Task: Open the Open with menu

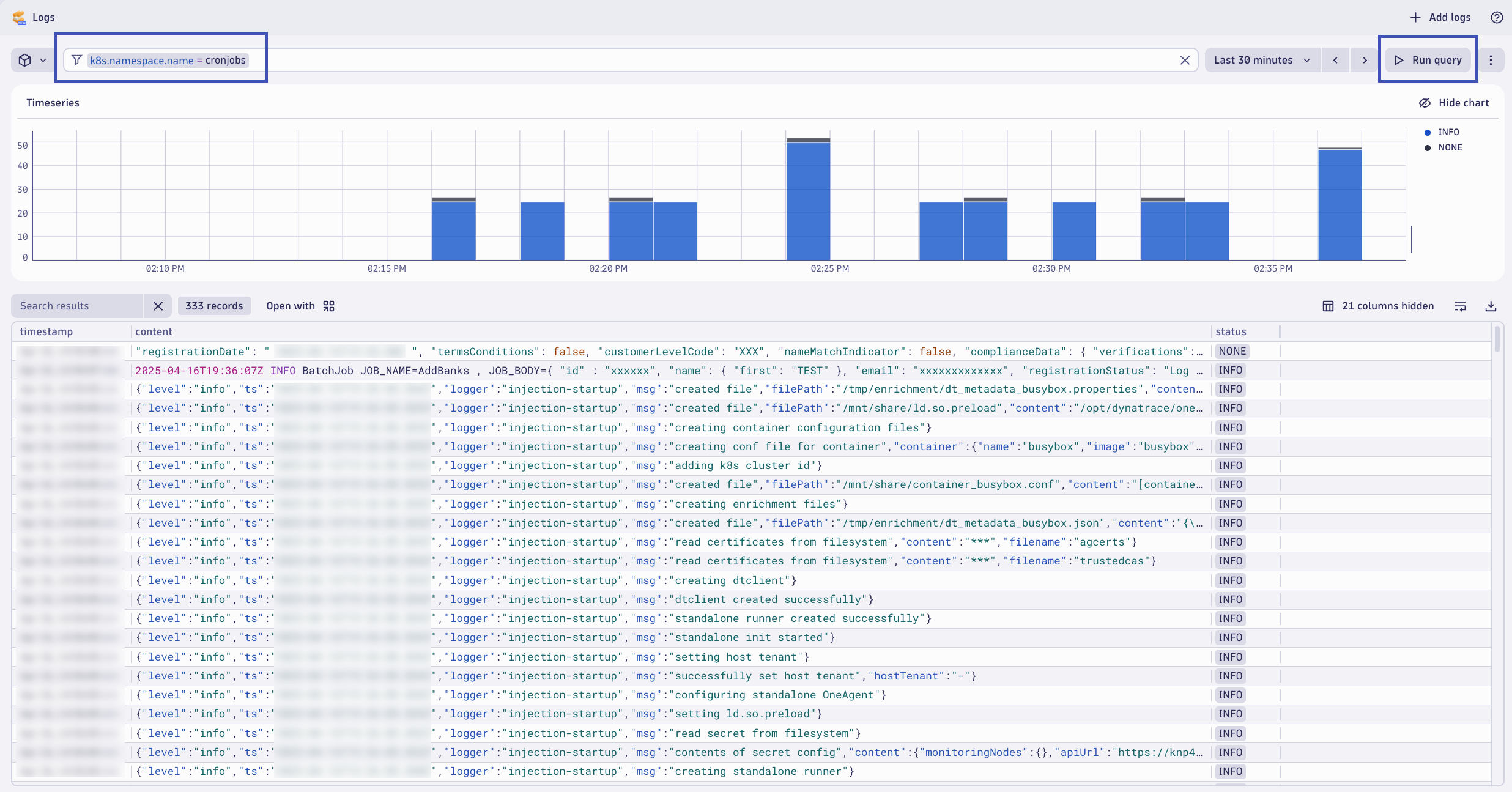Action: point(300,306)
